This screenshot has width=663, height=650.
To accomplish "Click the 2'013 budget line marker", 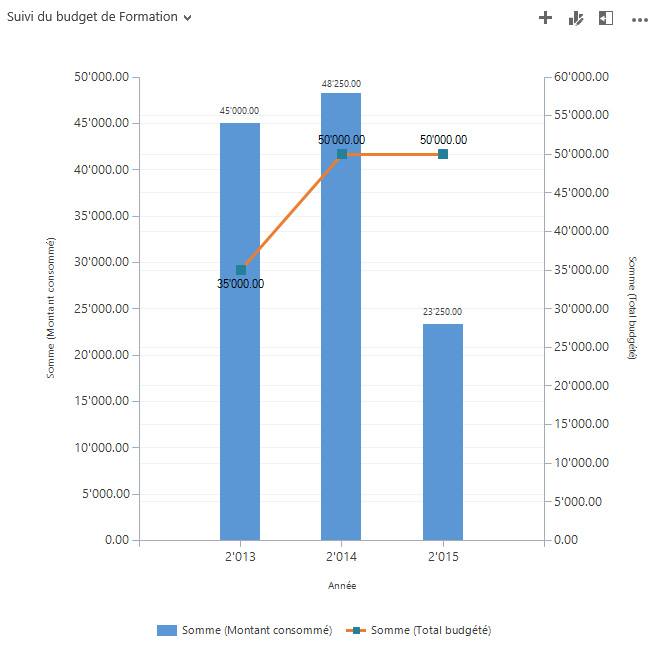I will click(241, 270).
